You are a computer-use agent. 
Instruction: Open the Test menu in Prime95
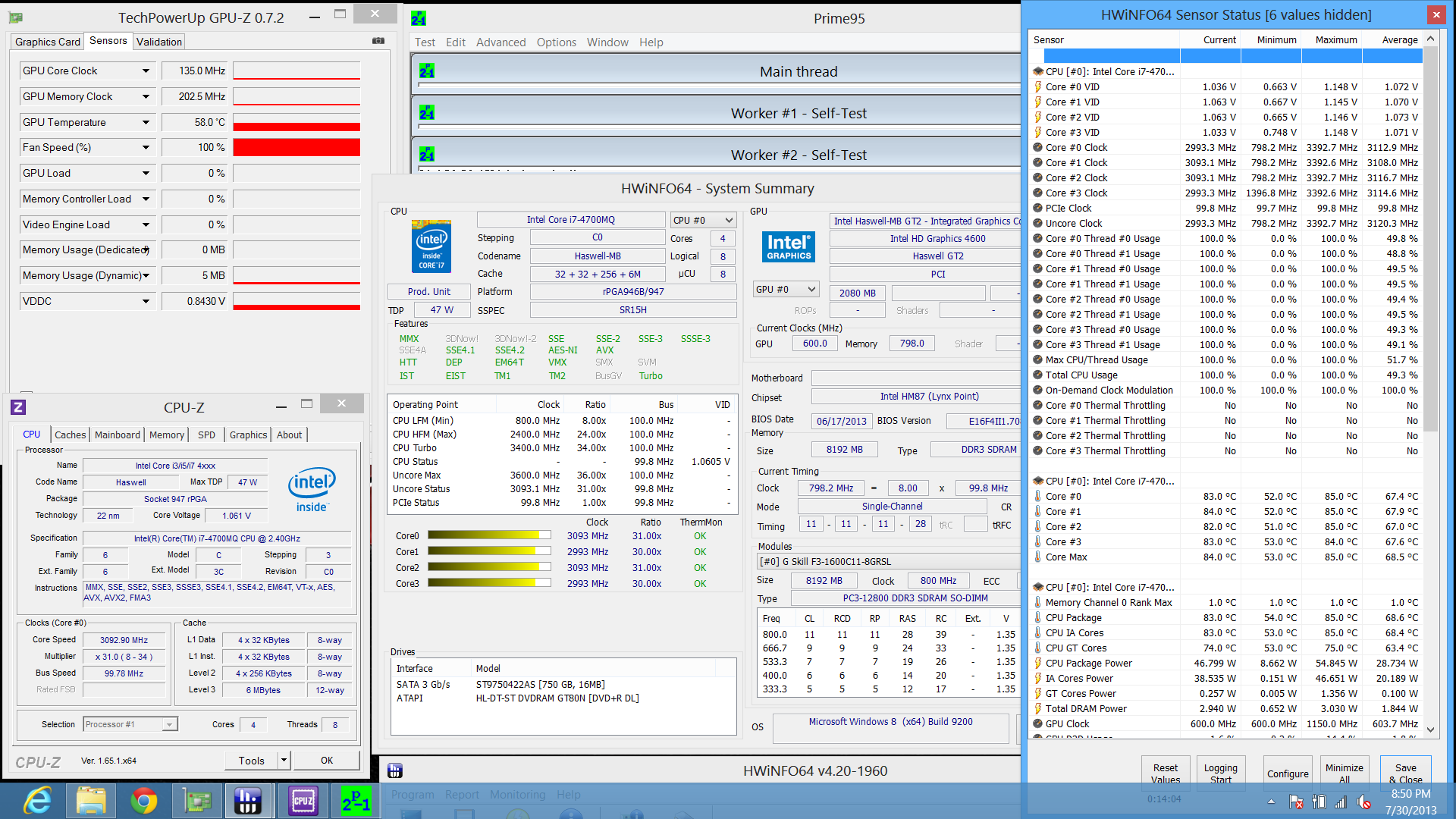click(425, 42)
